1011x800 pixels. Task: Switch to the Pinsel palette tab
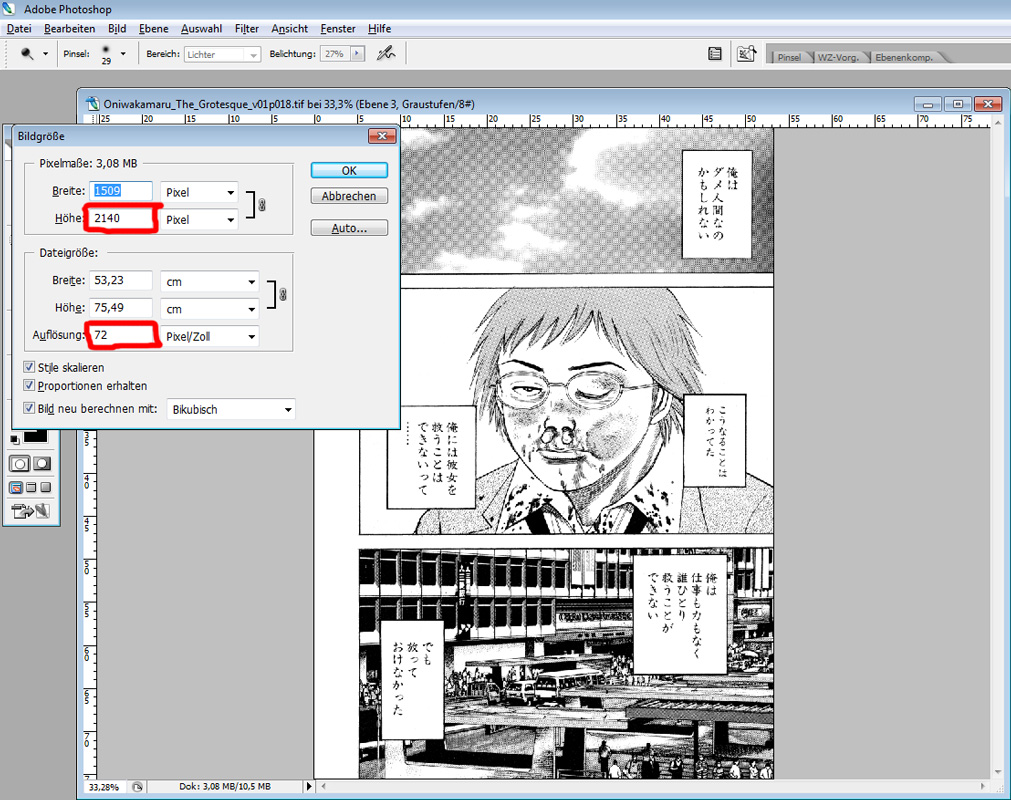pos(789,57)
